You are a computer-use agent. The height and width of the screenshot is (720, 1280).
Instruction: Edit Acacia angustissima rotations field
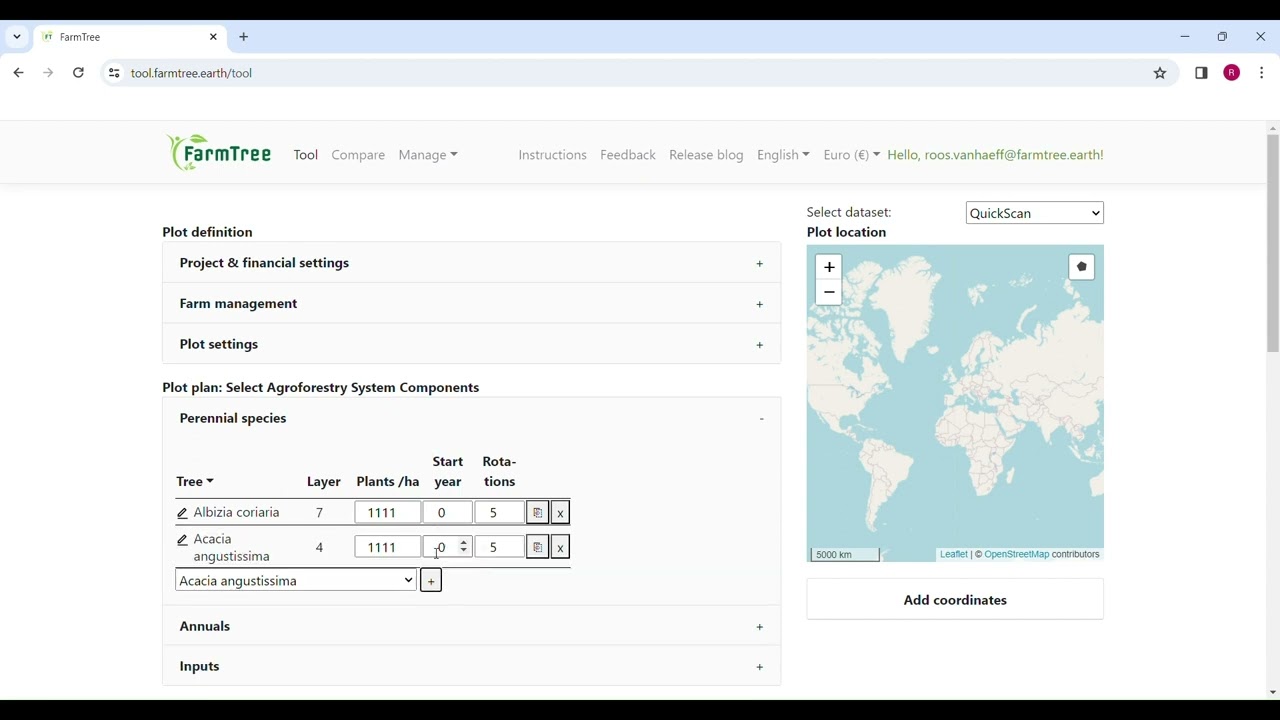point(499,547)
